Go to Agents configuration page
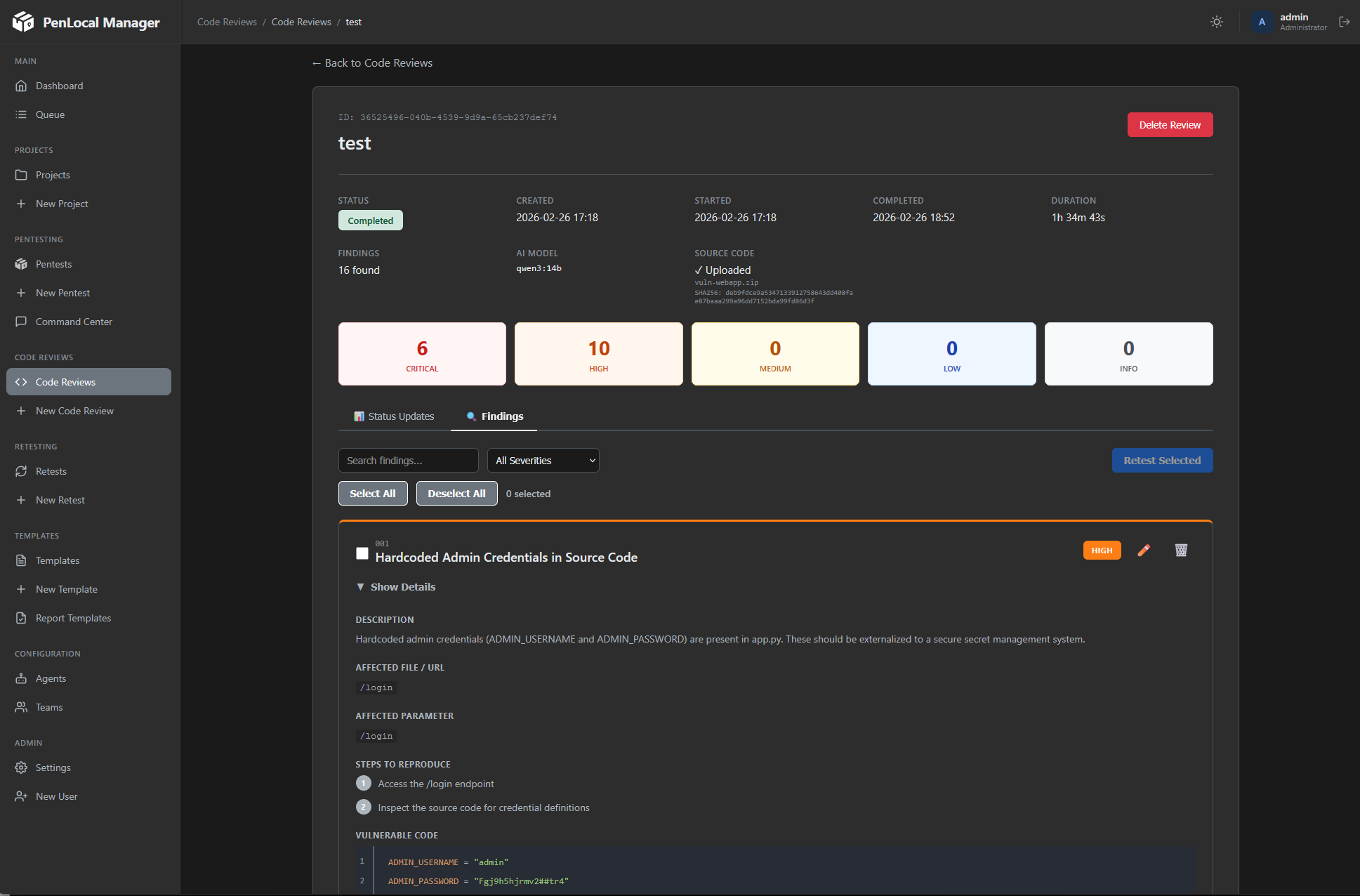The image size is (1360, 896). (51, 678)
